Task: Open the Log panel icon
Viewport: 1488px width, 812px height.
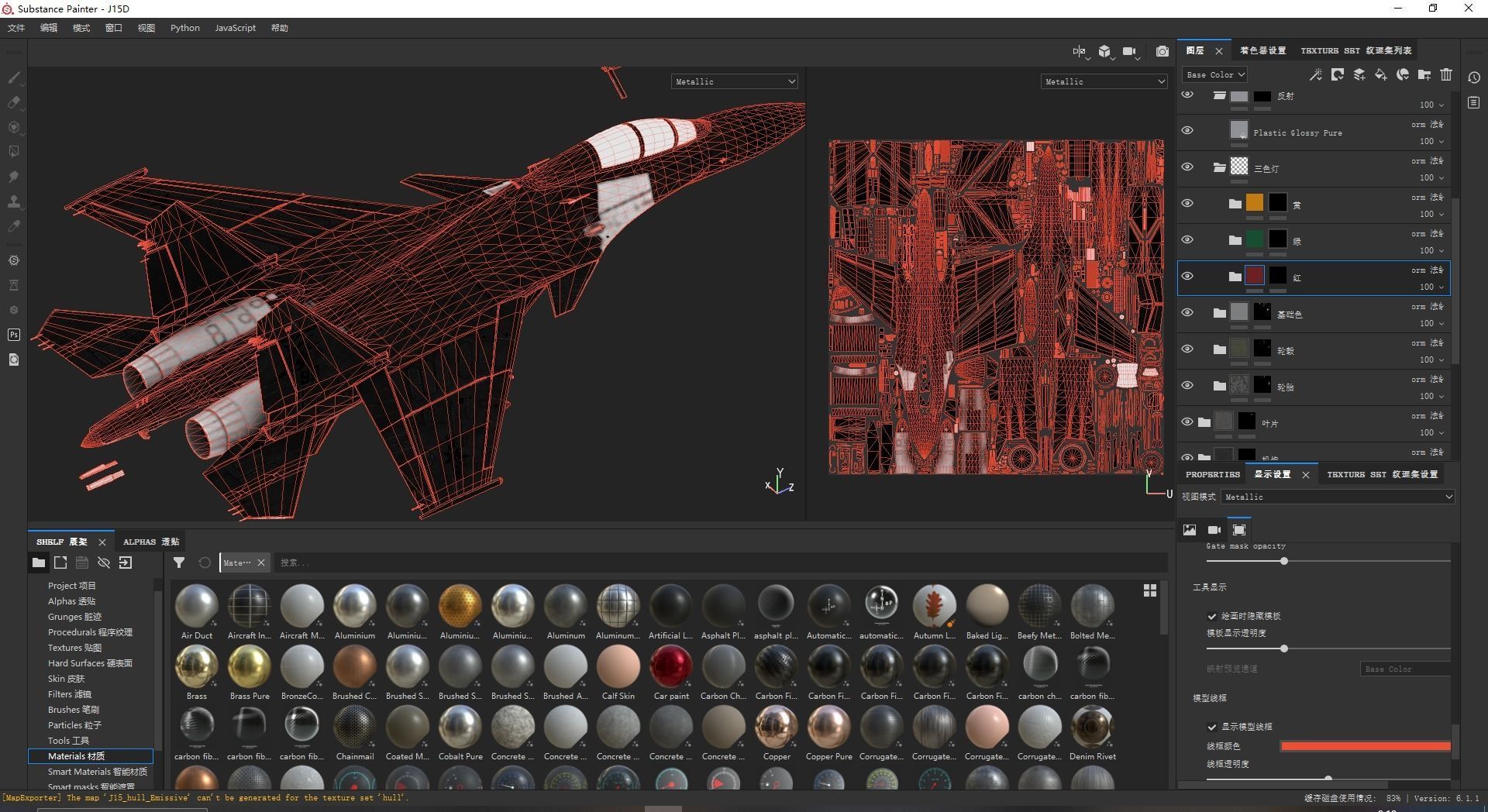Action: click(x=1474, y=102)
